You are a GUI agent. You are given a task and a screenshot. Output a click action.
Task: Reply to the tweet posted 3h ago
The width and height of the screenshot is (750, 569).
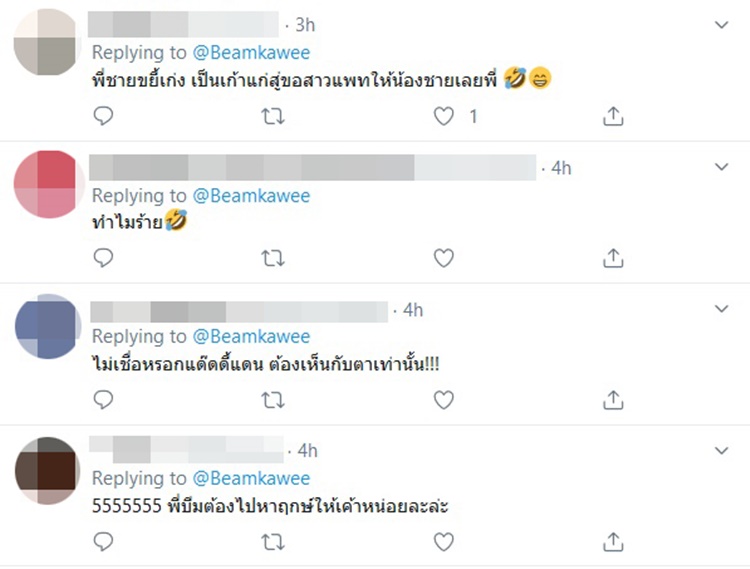click(x=103, y=117)
